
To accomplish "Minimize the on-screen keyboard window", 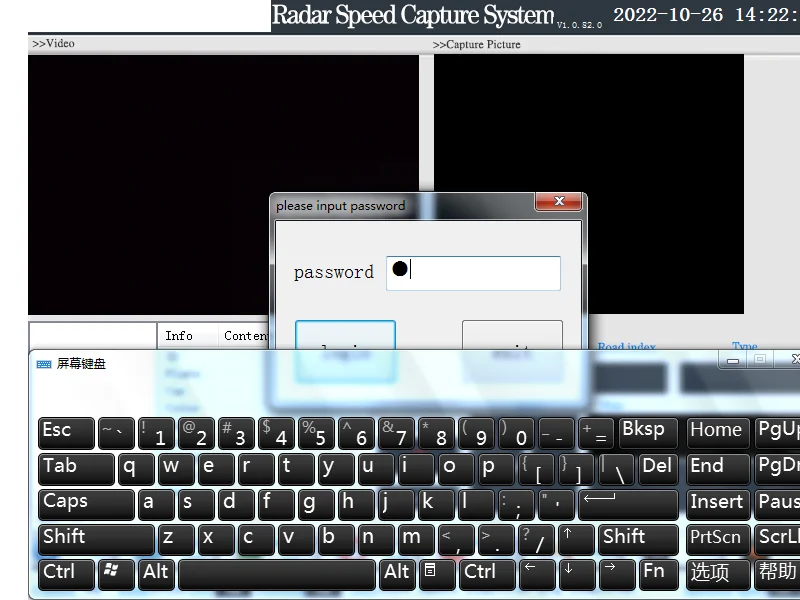I will (x=733, y=360).
